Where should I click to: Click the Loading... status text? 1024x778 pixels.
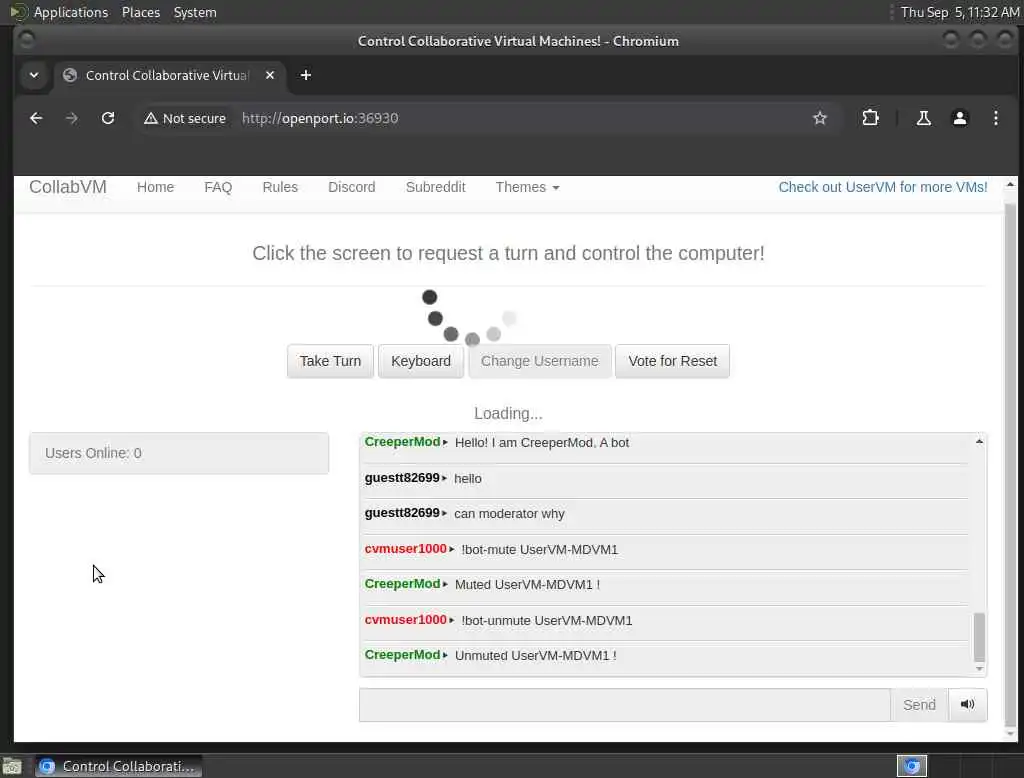508,413
